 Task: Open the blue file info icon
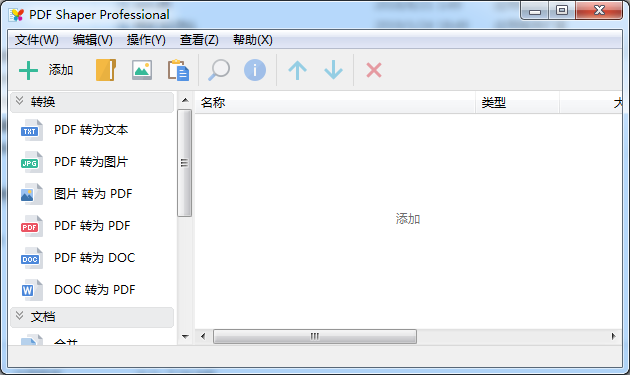255,70
